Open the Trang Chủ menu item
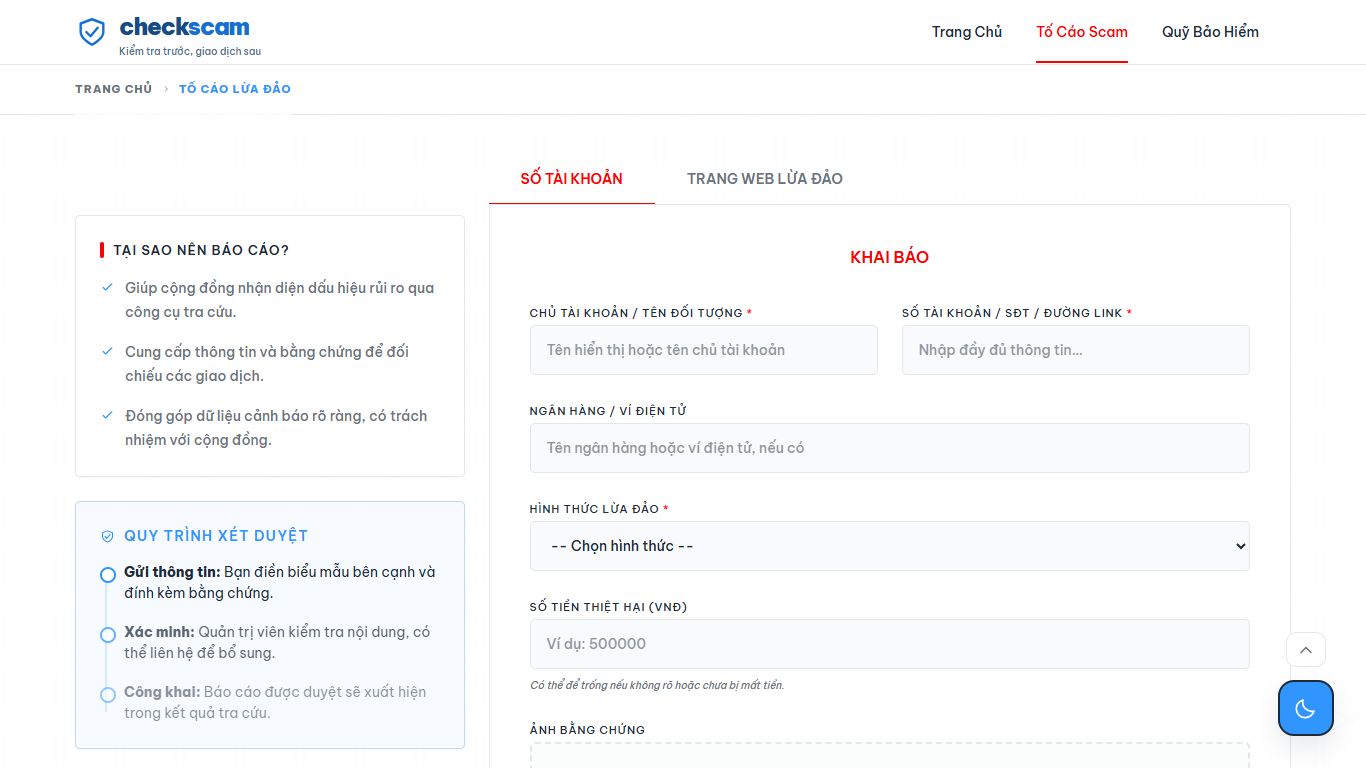This screenshot has height=768, width=1366. (x=967, y=32)
